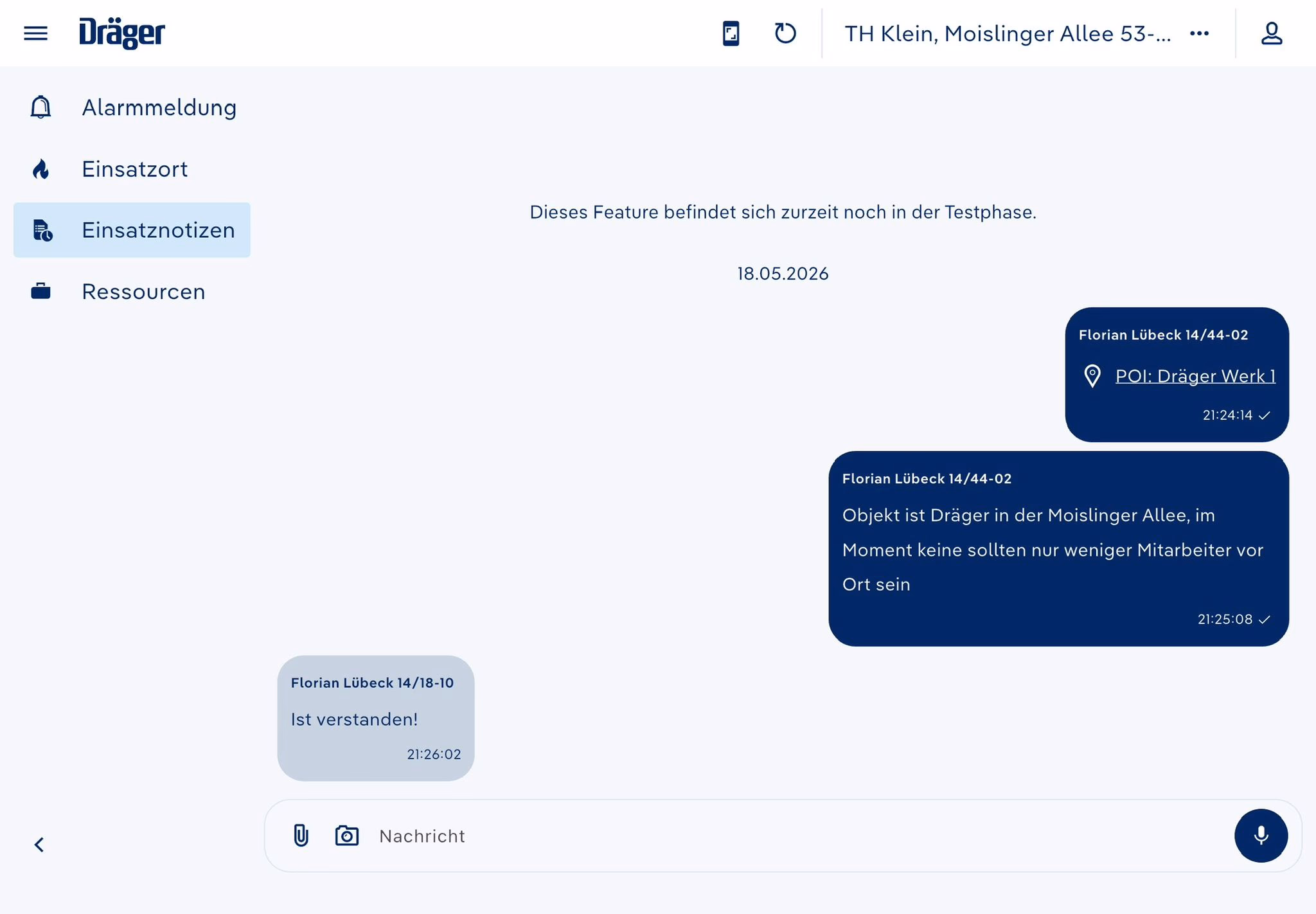This screenshot has width=1316, height=914.
Task: Click the location pin icon in POI message
Action: (x=1092, y=376)
